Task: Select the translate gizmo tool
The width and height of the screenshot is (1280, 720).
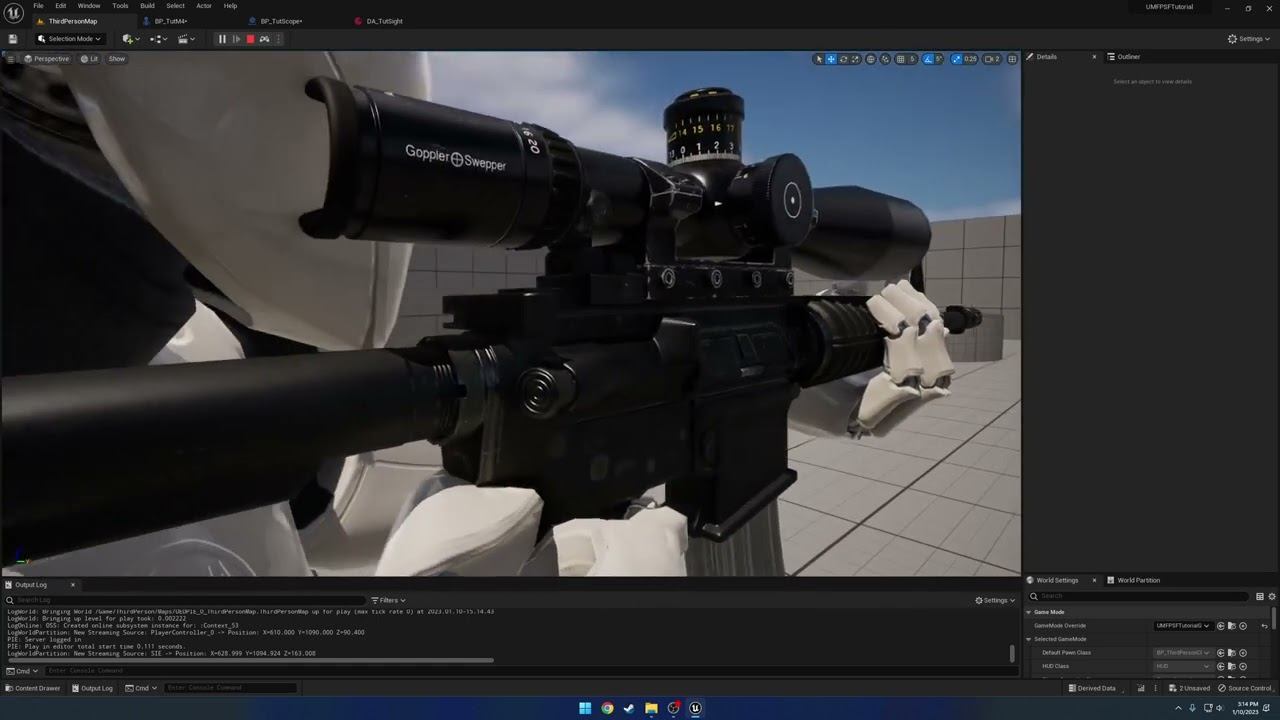Action: (x=831, y=59)
